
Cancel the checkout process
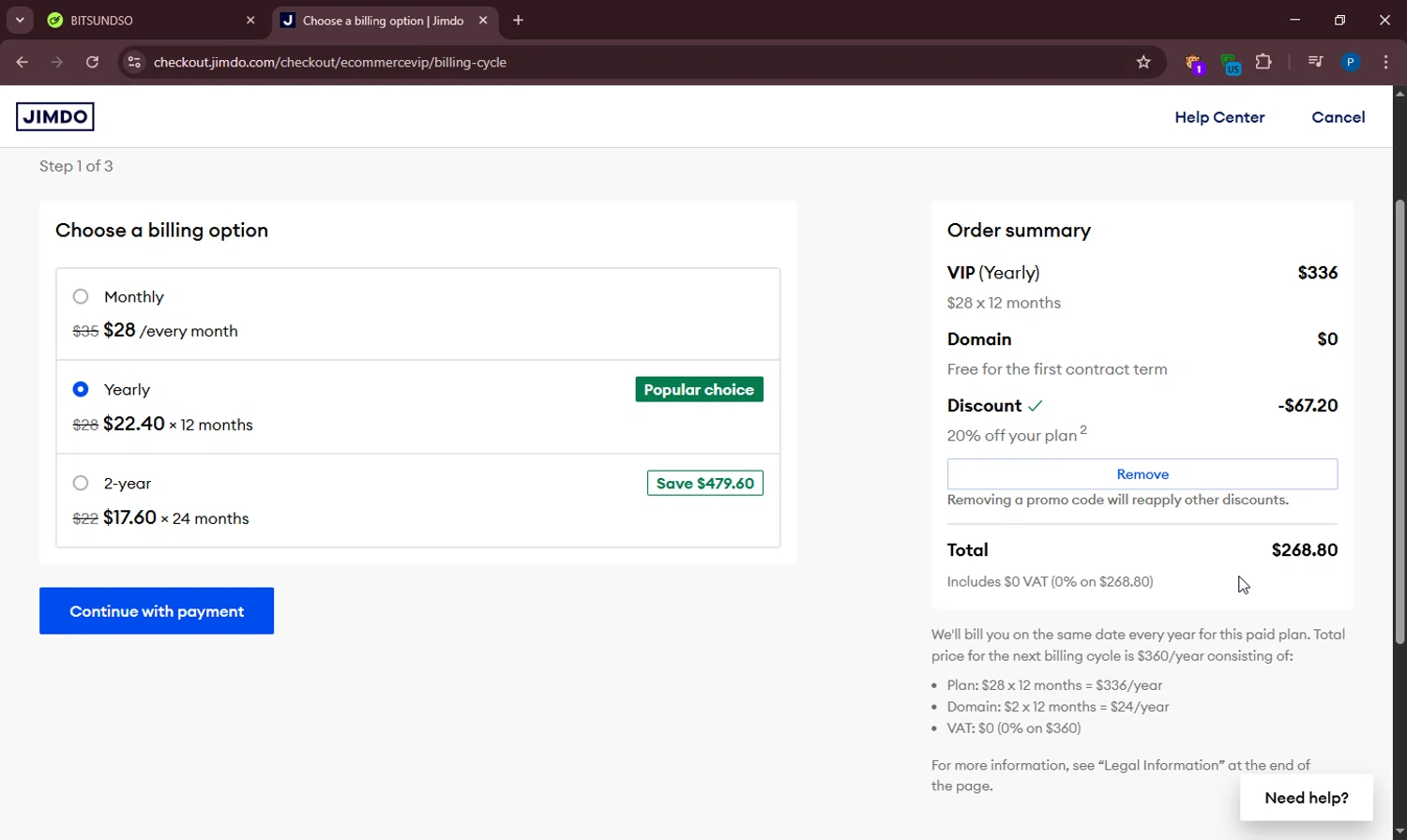pos(1339,117)
